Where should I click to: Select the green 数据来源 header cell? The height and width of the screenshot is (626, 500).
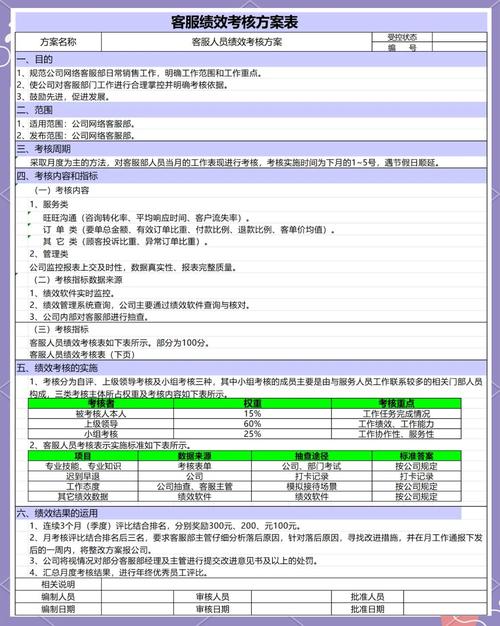194,456
